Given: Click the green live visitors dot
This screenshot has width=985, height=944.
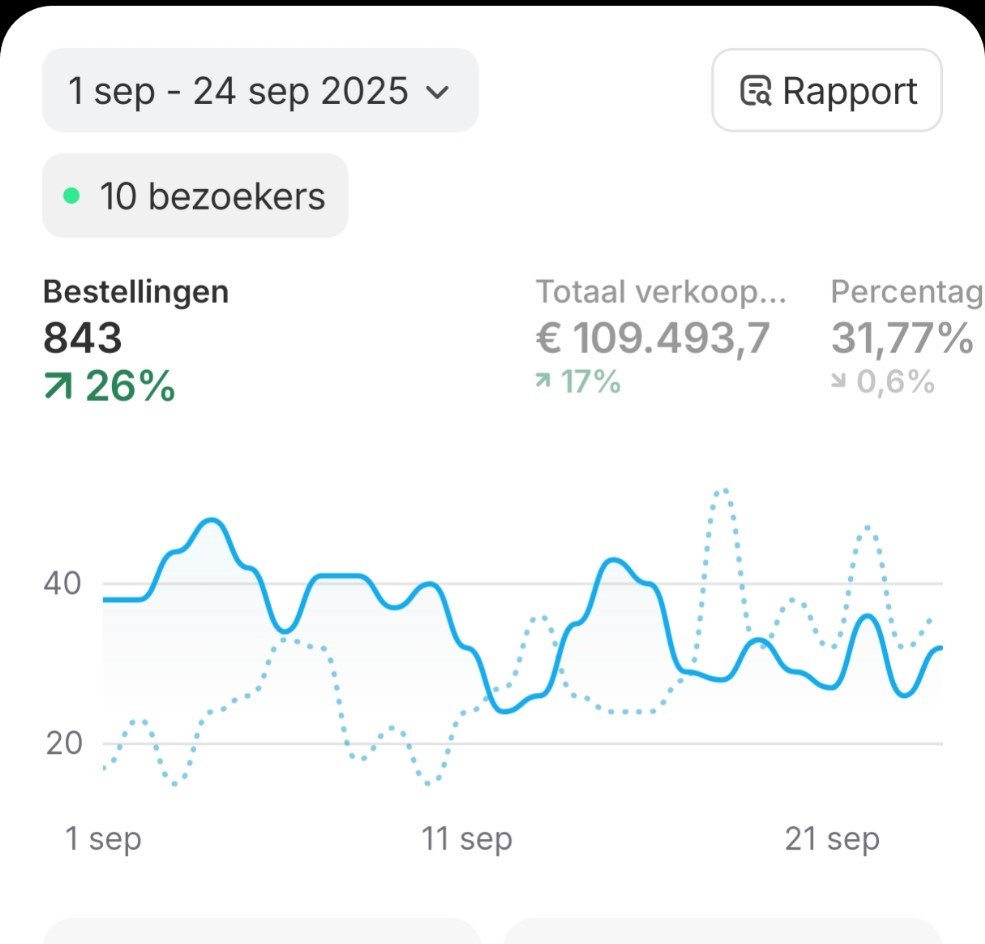Looking at the screenshot, I should tap(71, 196).
